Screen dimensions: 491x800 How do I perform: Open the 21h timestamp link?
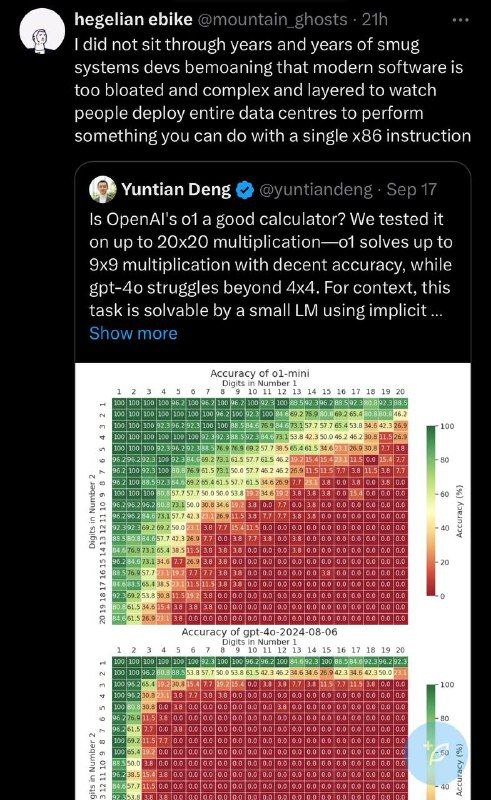[x=375, y=19]
